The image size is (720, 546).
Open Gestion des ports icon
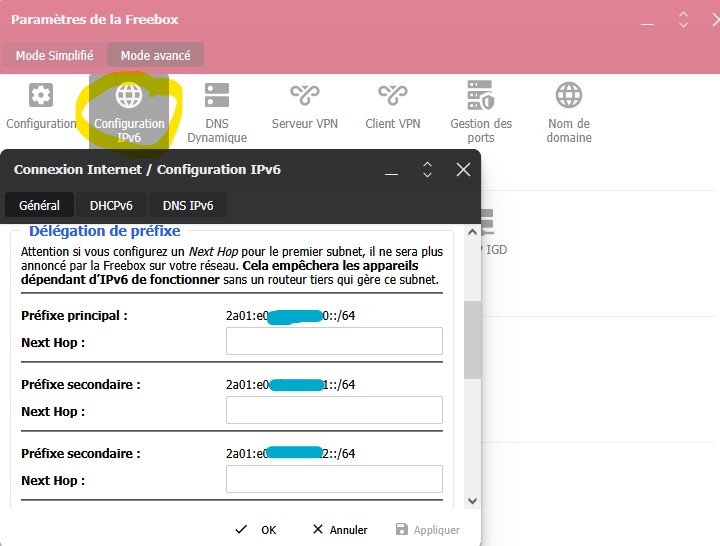[481, 95]
